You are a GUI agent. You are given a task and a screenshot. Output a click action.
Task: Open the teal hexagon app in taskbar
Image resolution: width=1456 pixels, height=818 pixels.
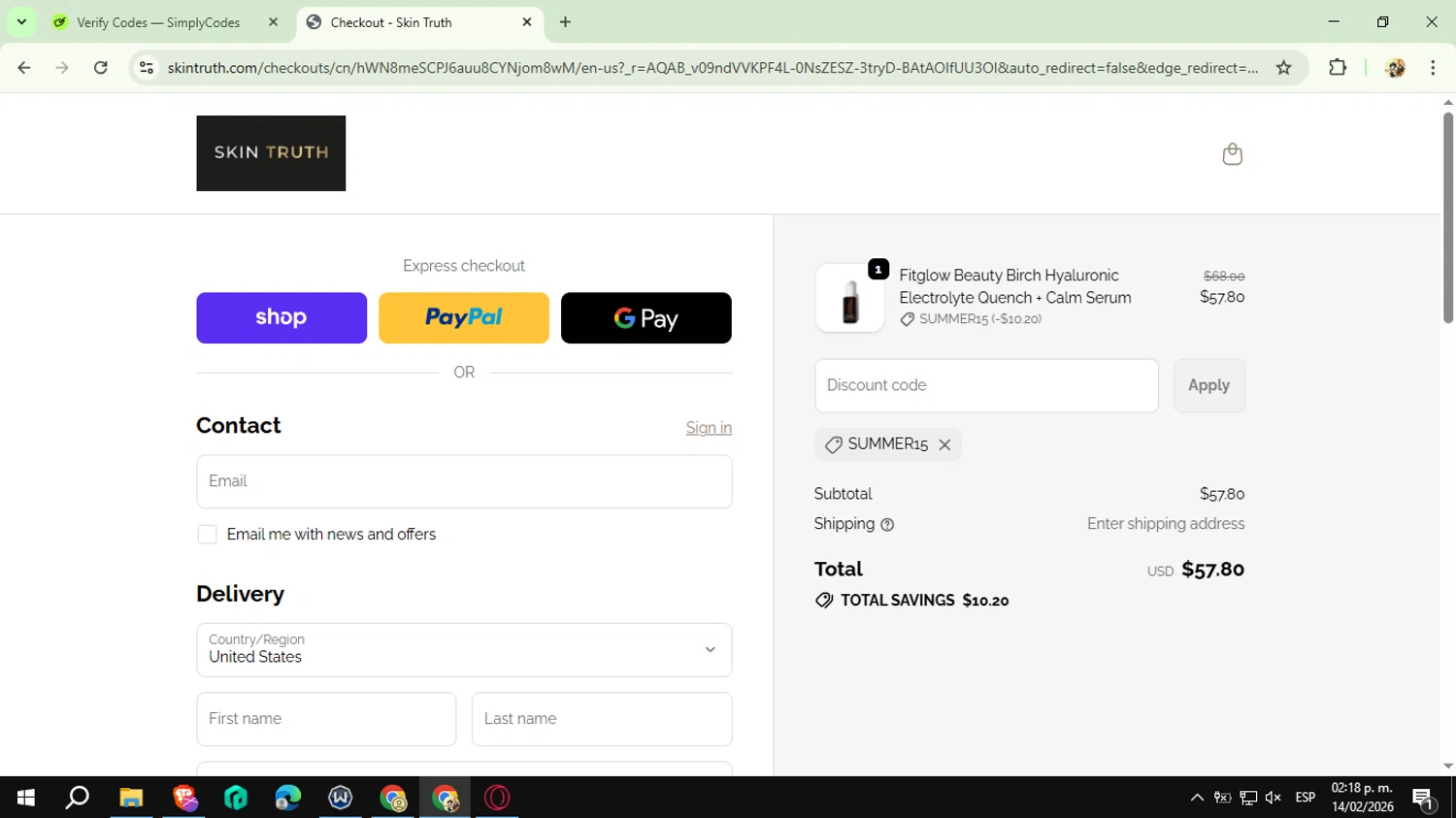(236, 798)
